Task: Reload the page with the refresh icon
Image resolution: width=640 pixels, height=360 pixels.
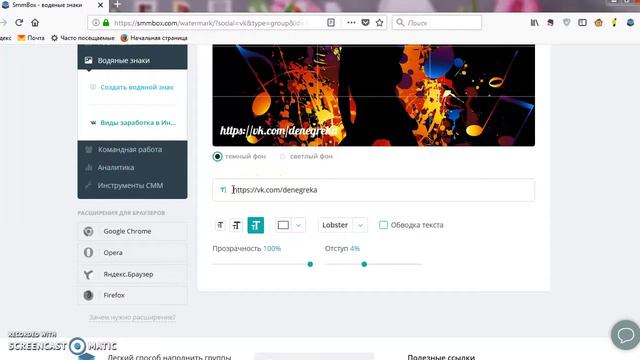Action: click(19, 23)
